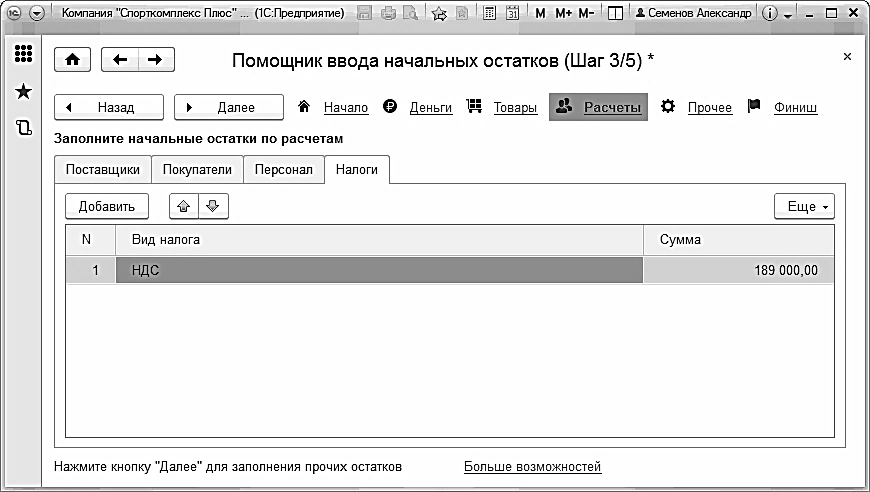Screen dimensions: 870x492
Task: Click the house icon beside Начало
Action: [x=304, y=106]
